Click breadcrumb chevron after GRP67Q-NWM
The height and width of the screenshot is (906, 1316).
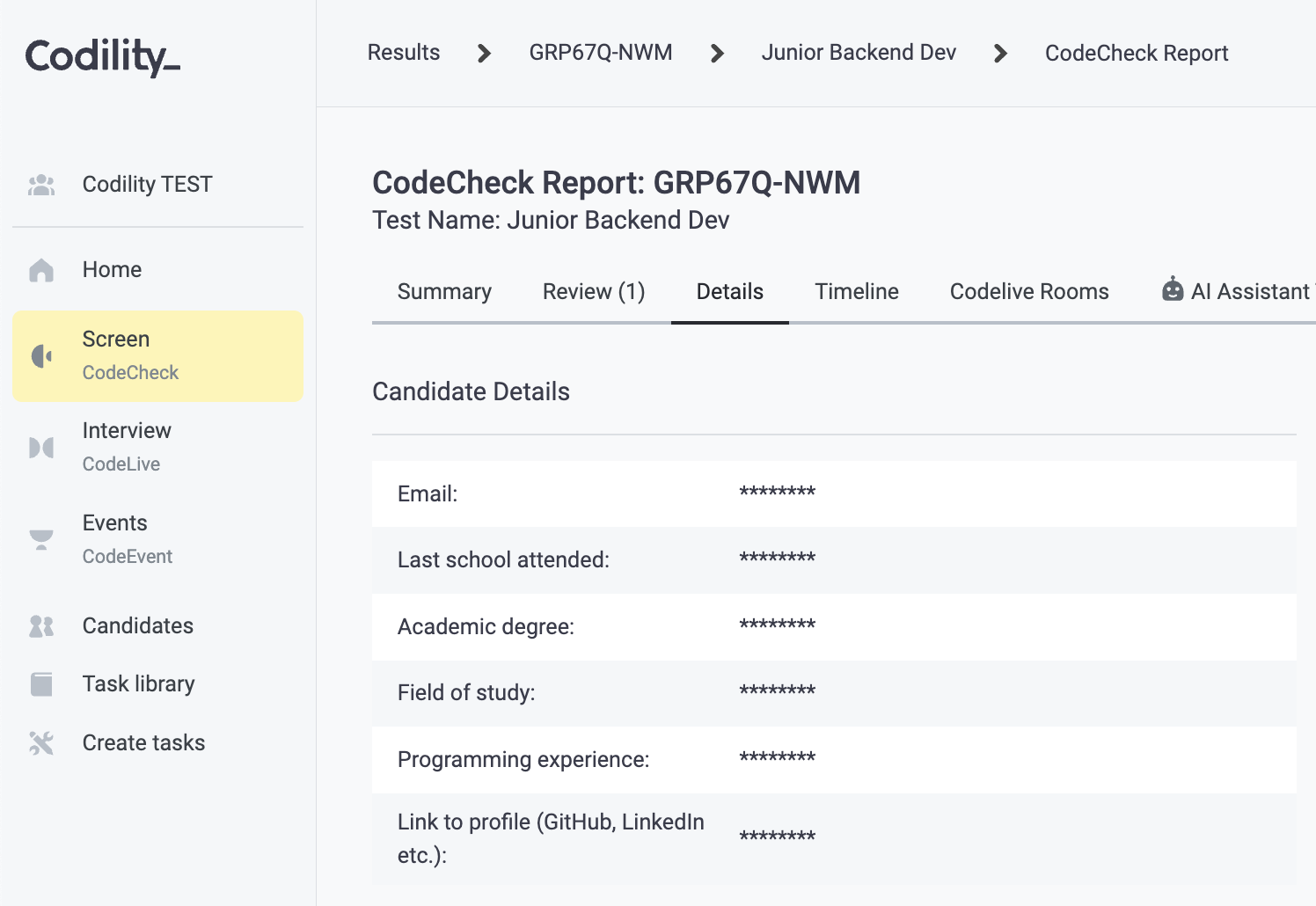pyautogui.click(x=717, y=54)
